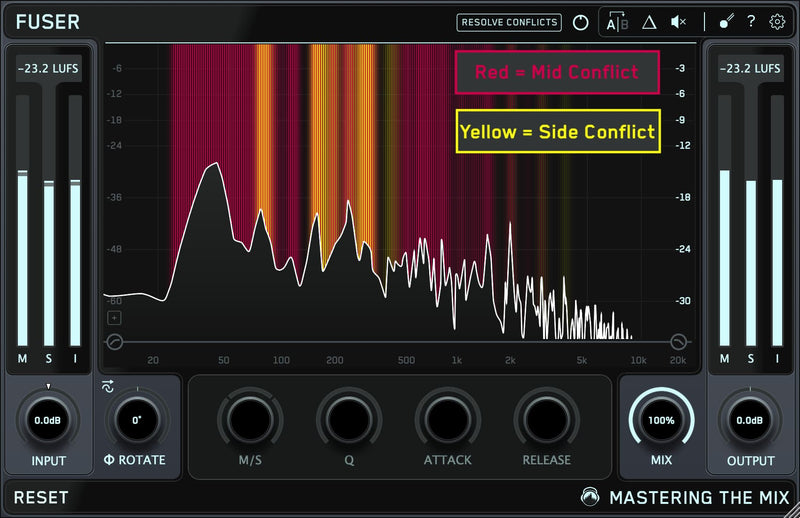Viewport: 800px width, 518px height.
Task: Open settings via the gear icon
Action: click(x=777, y=22)
